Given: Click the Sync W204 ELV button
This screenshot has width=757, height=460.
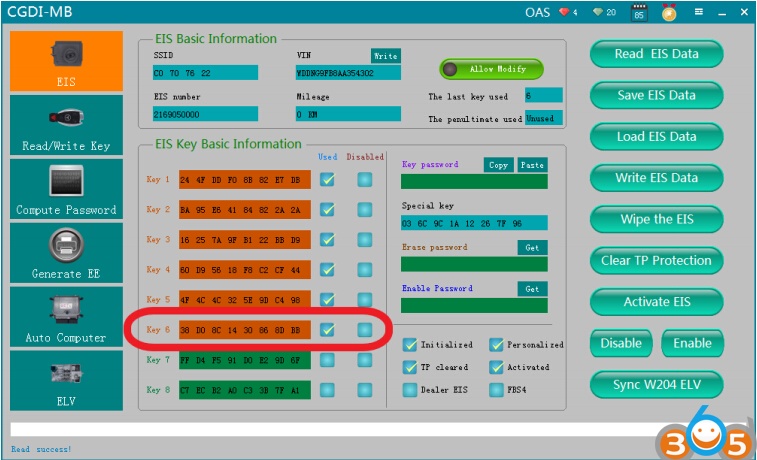Looking at the screenshot, I should (x=656, y=384).
